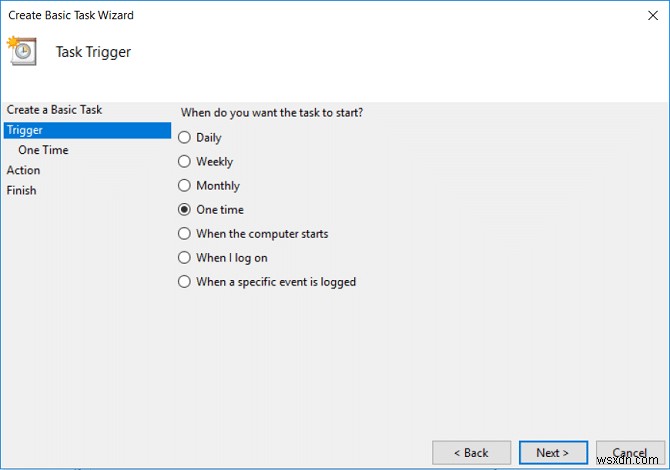This screenshot has width=670, height=470.
Task: Pick When a specific event is logged
Action: 184,282
